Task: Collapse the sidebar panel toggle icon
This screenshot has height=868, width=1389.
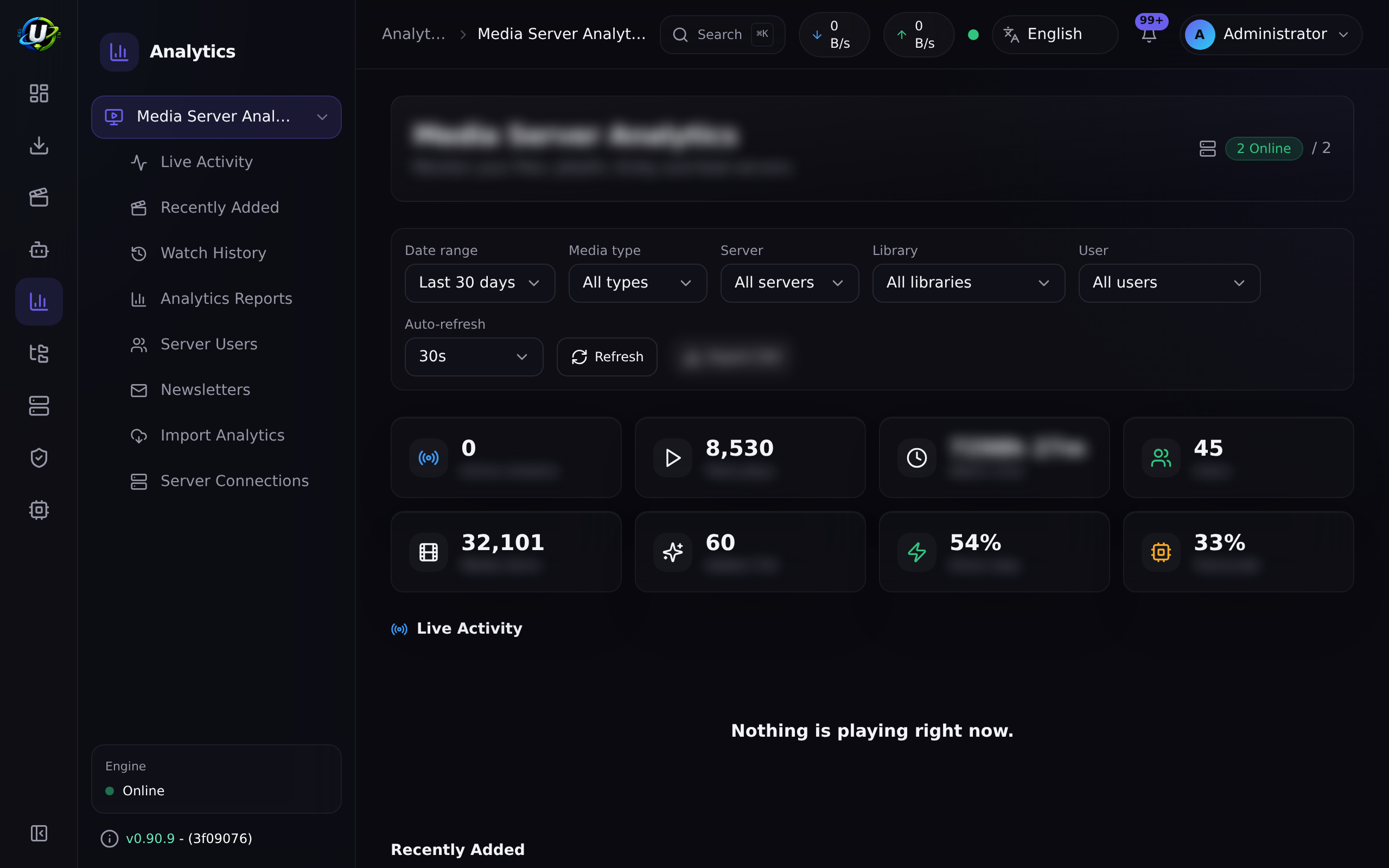Action: (x=39, y=833)
